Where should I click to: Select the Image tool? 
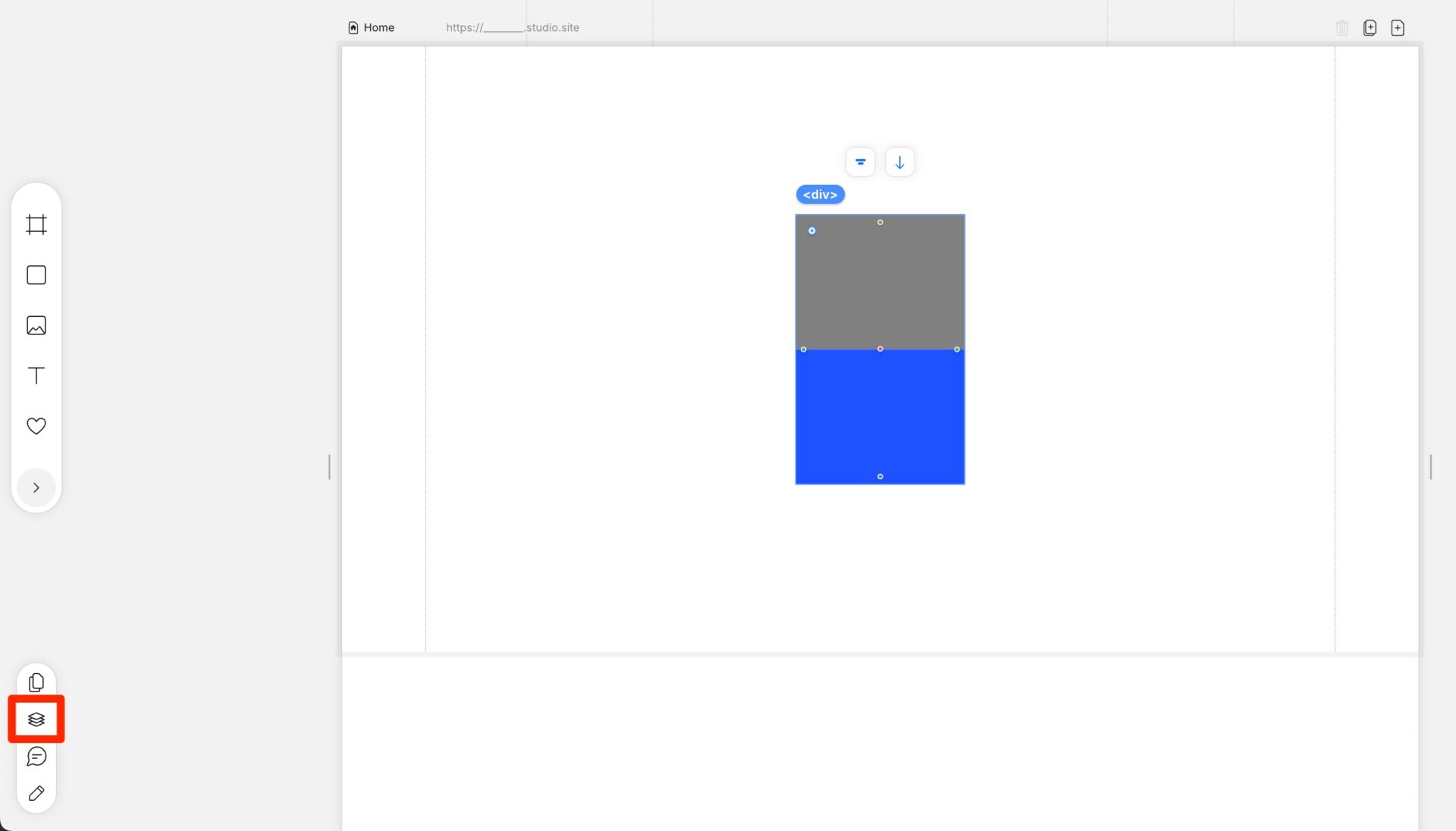36,325
